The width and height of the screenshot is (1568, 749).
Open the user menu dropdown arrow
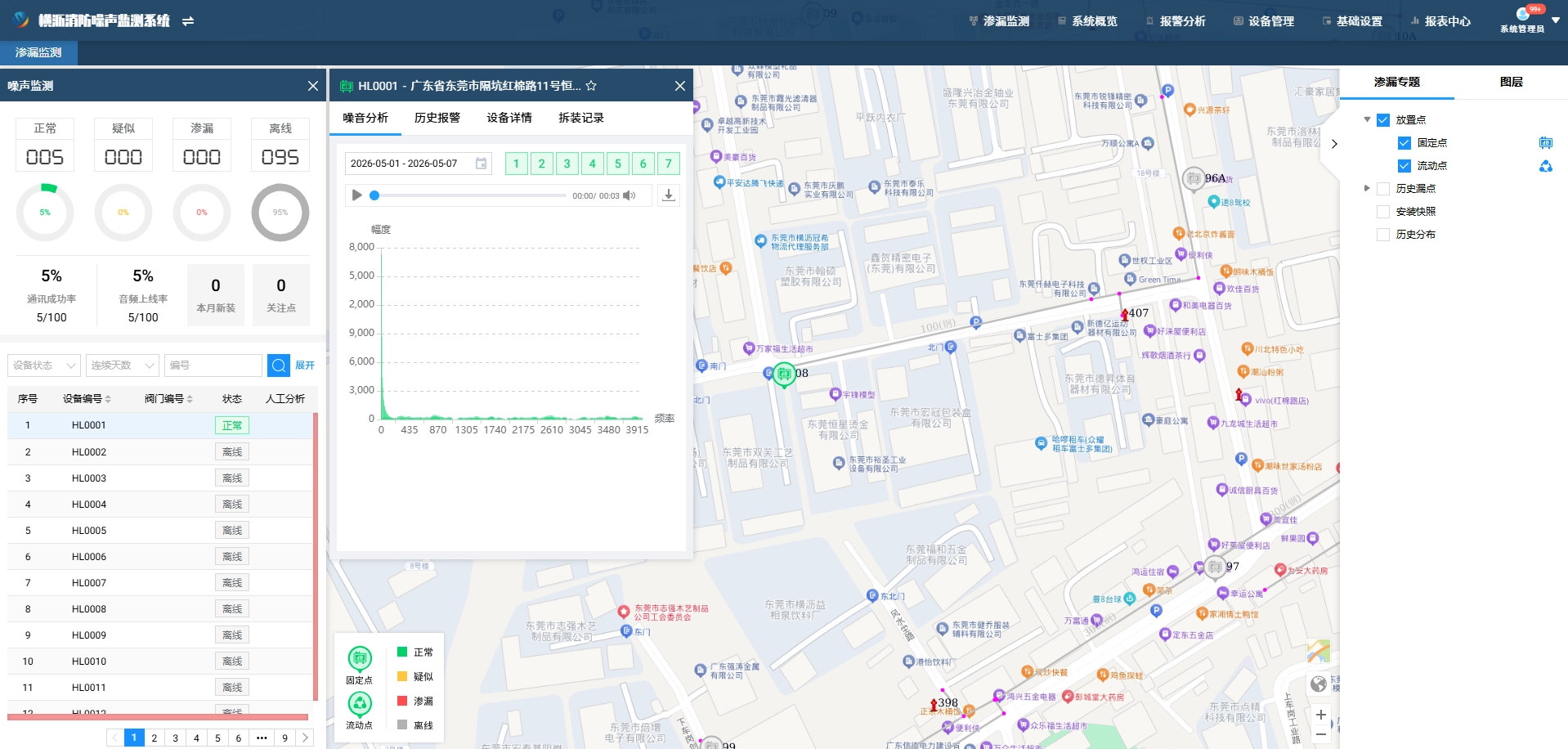click(1556, 20)
